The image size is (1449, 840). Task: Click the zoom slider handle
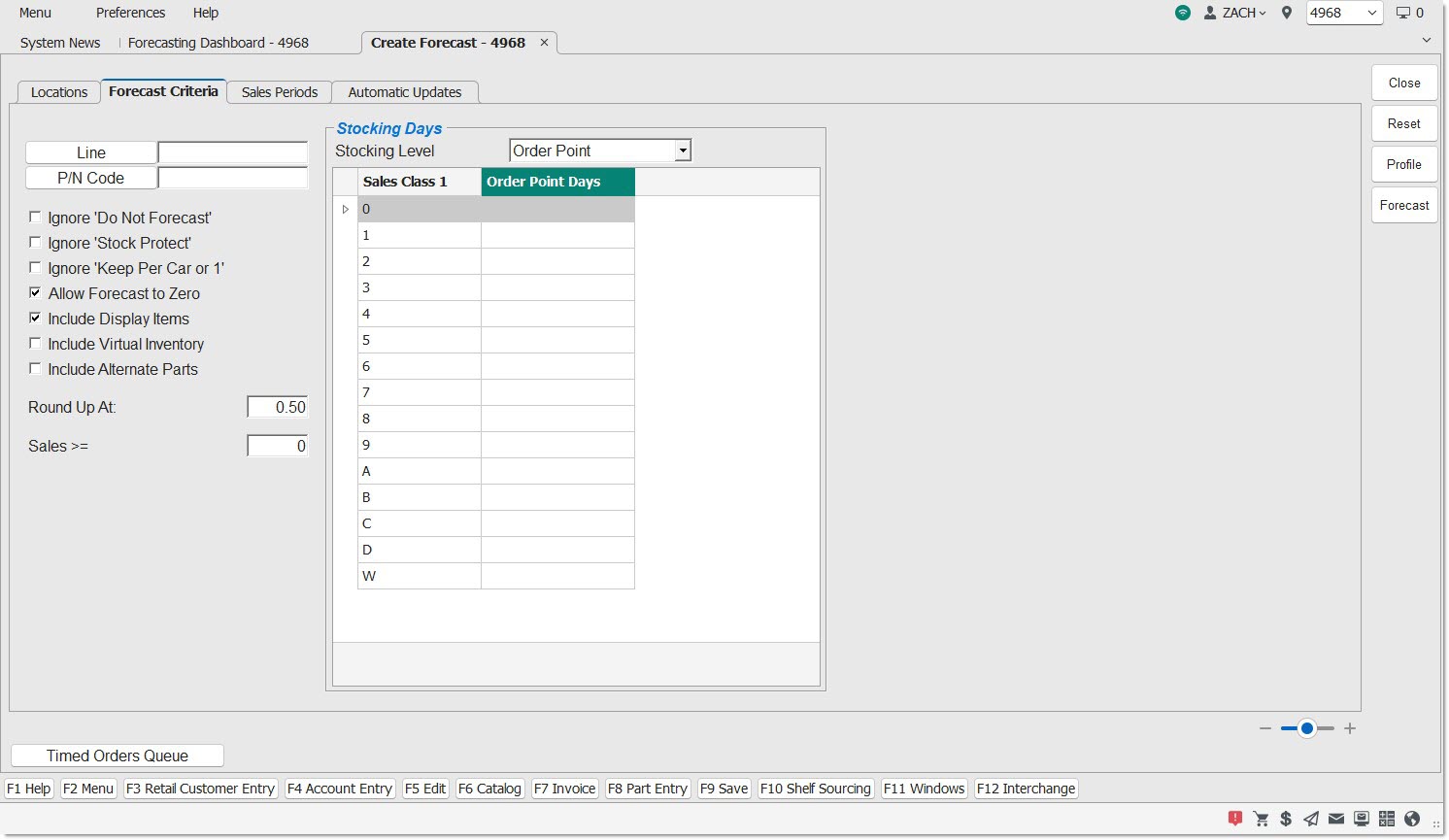pos(1307,728)
